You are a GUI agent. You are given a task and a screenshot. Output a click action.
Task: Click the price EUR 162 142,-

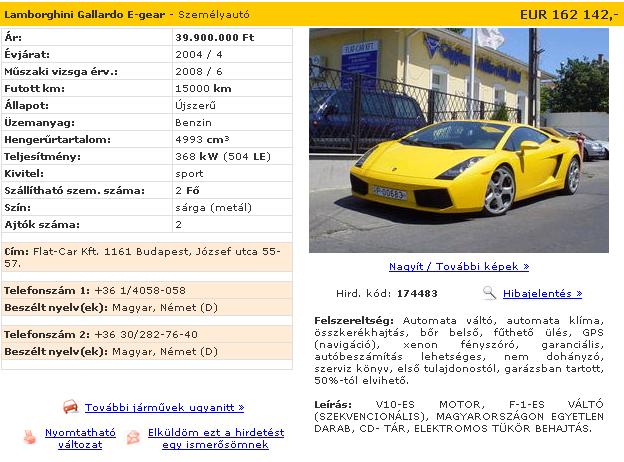569,15
